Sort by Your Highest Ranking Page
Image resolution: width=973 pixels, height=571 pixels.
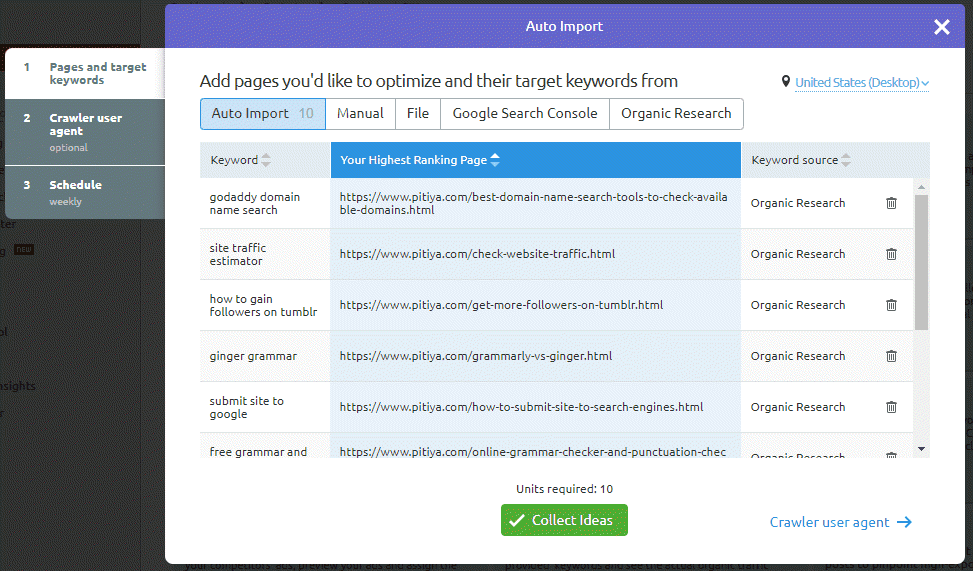point(495,160)
